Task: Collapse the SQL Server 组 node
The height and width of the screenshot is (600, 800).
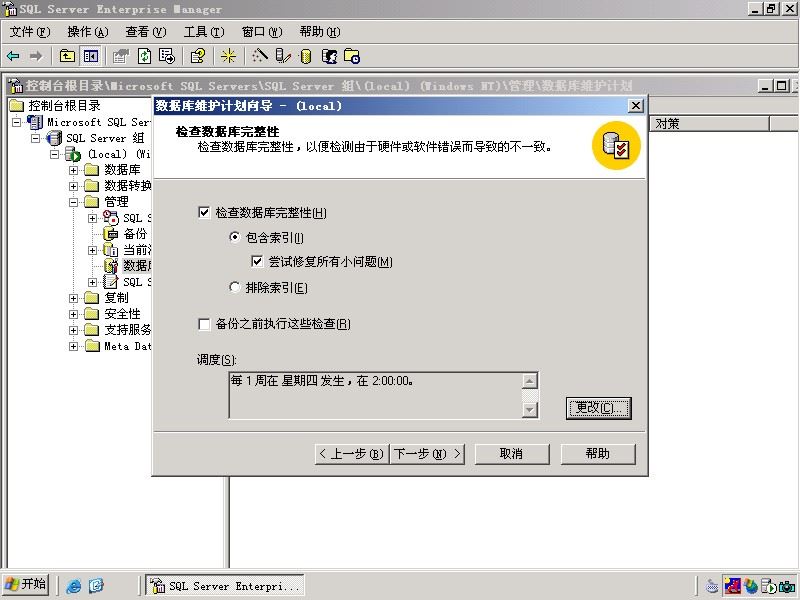Action: coord(35,138)
